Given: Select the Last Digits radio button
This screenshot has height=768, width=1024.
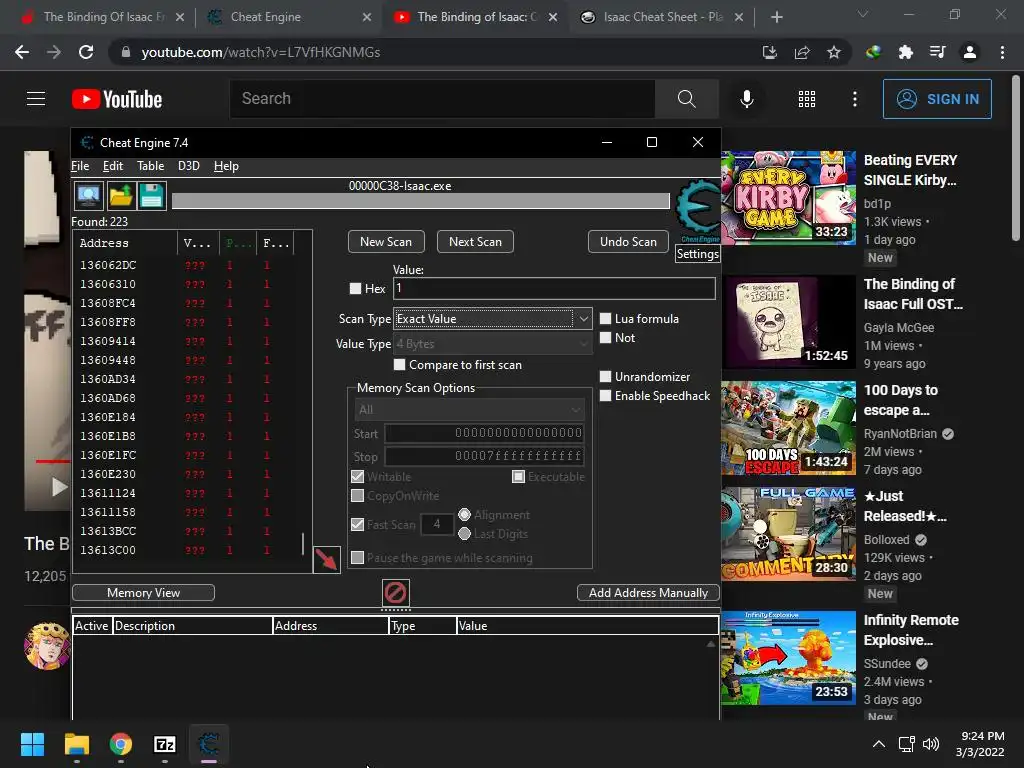Looking at the screenshot, I should coord(464,534).
